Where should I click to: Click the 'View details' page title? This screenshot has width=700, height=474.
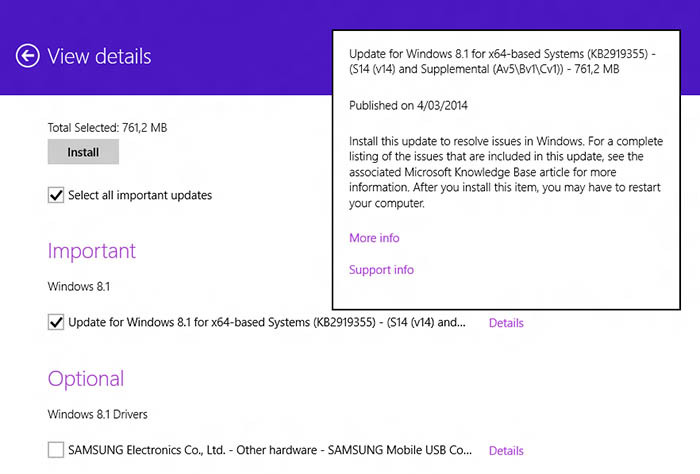tap(99, 56)
